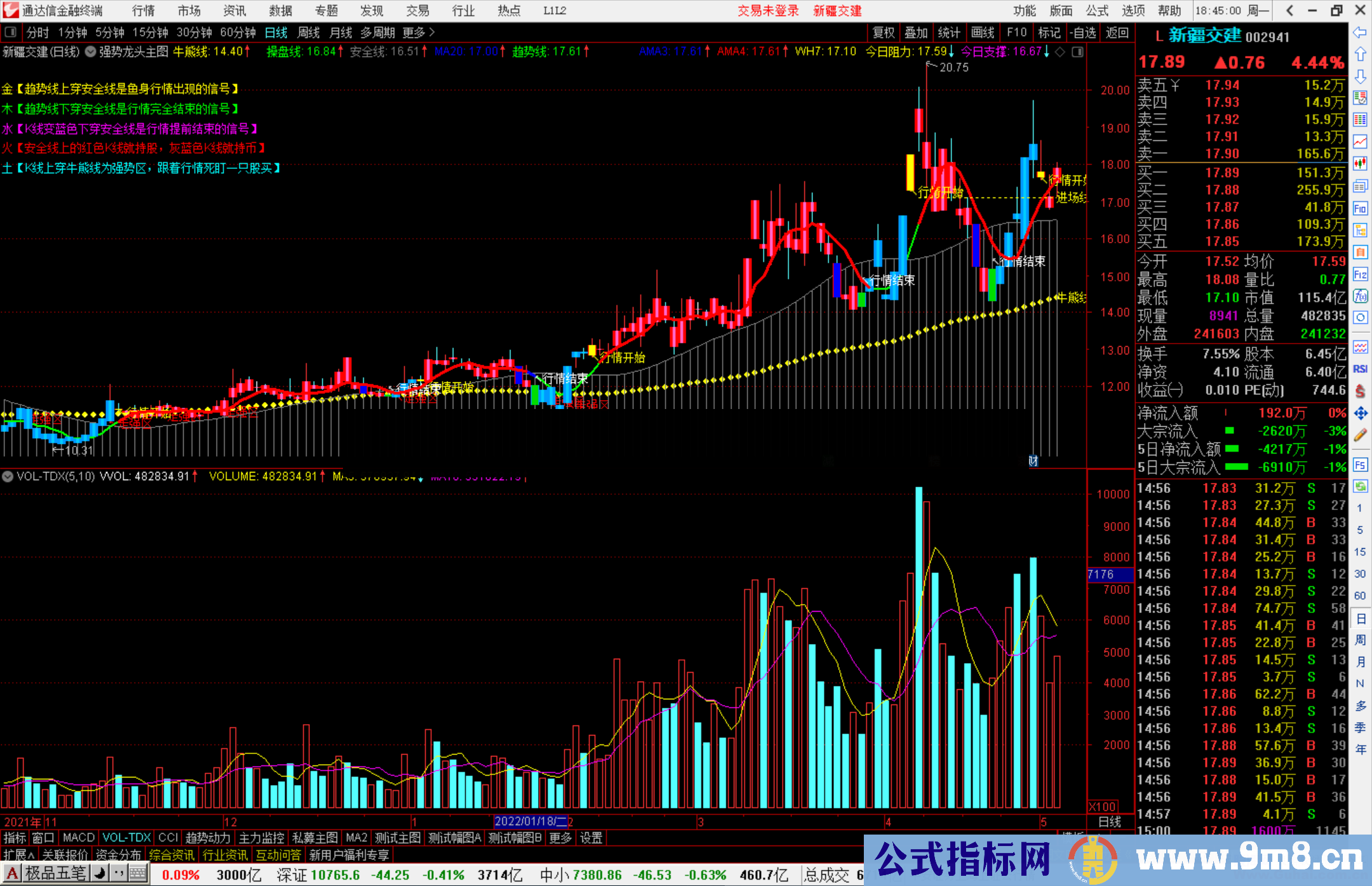Open the orange document icon in sidebar
1372x886 pixels.
[1360, 252]
